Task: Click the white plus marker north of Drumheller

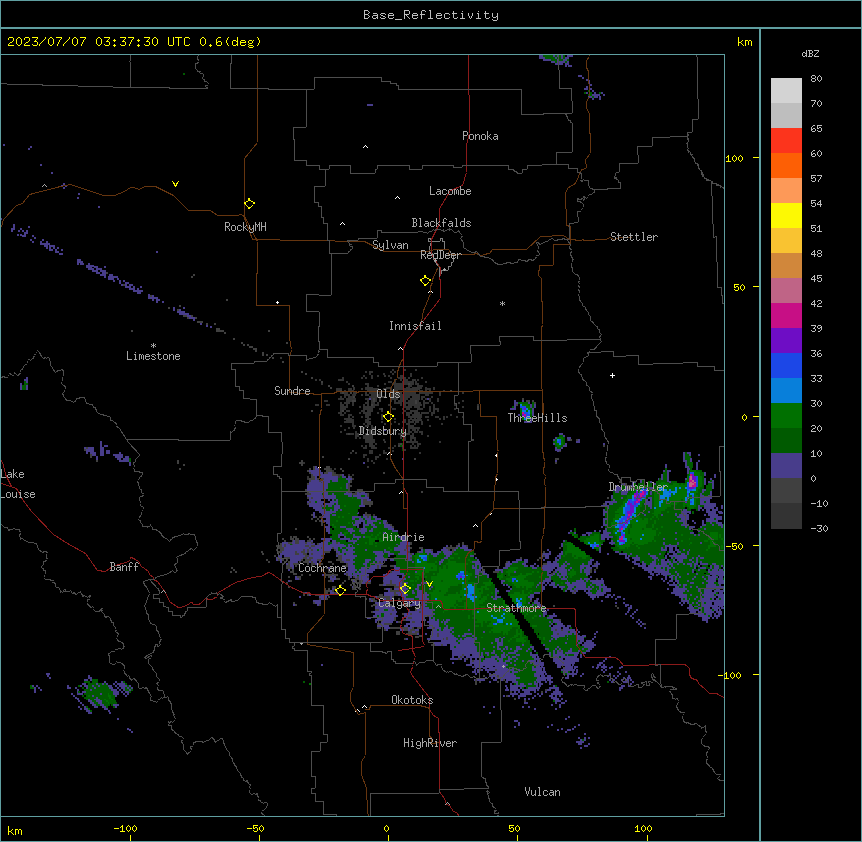Action: 612,375
